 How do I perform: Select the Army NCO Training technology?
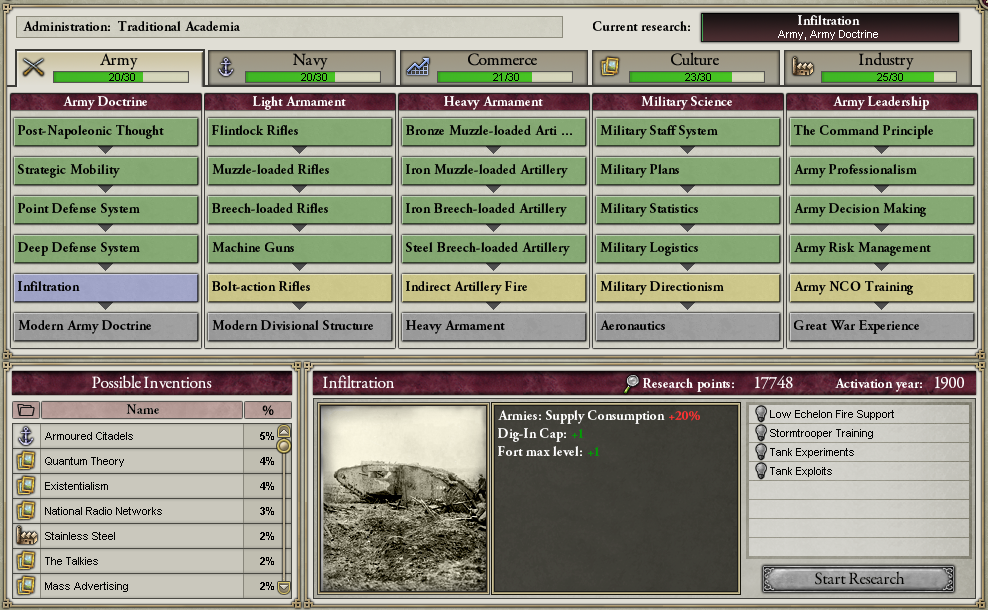881,287
